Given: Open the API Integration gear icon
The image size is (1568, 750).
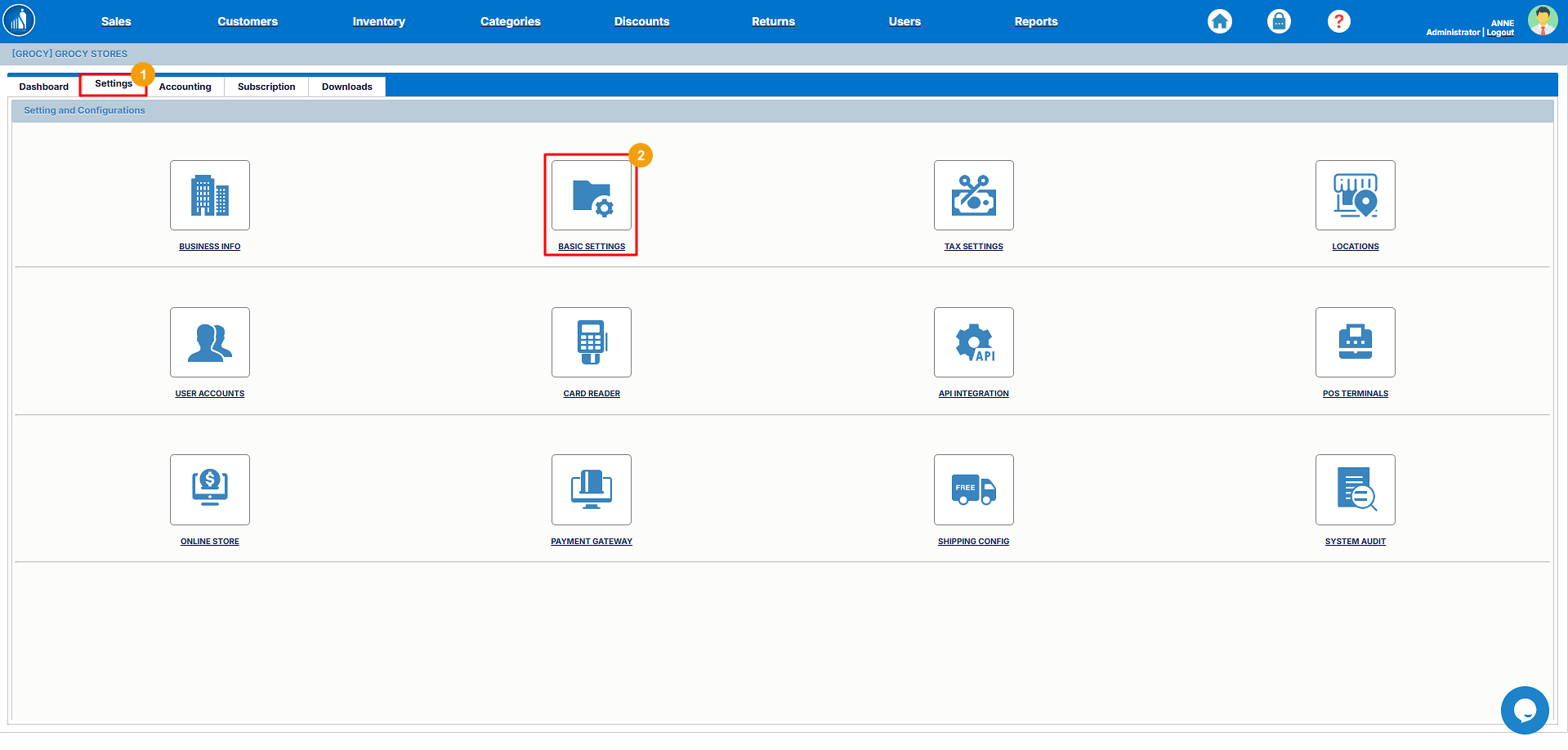Looking at the screenshot, I should point(973,342).
